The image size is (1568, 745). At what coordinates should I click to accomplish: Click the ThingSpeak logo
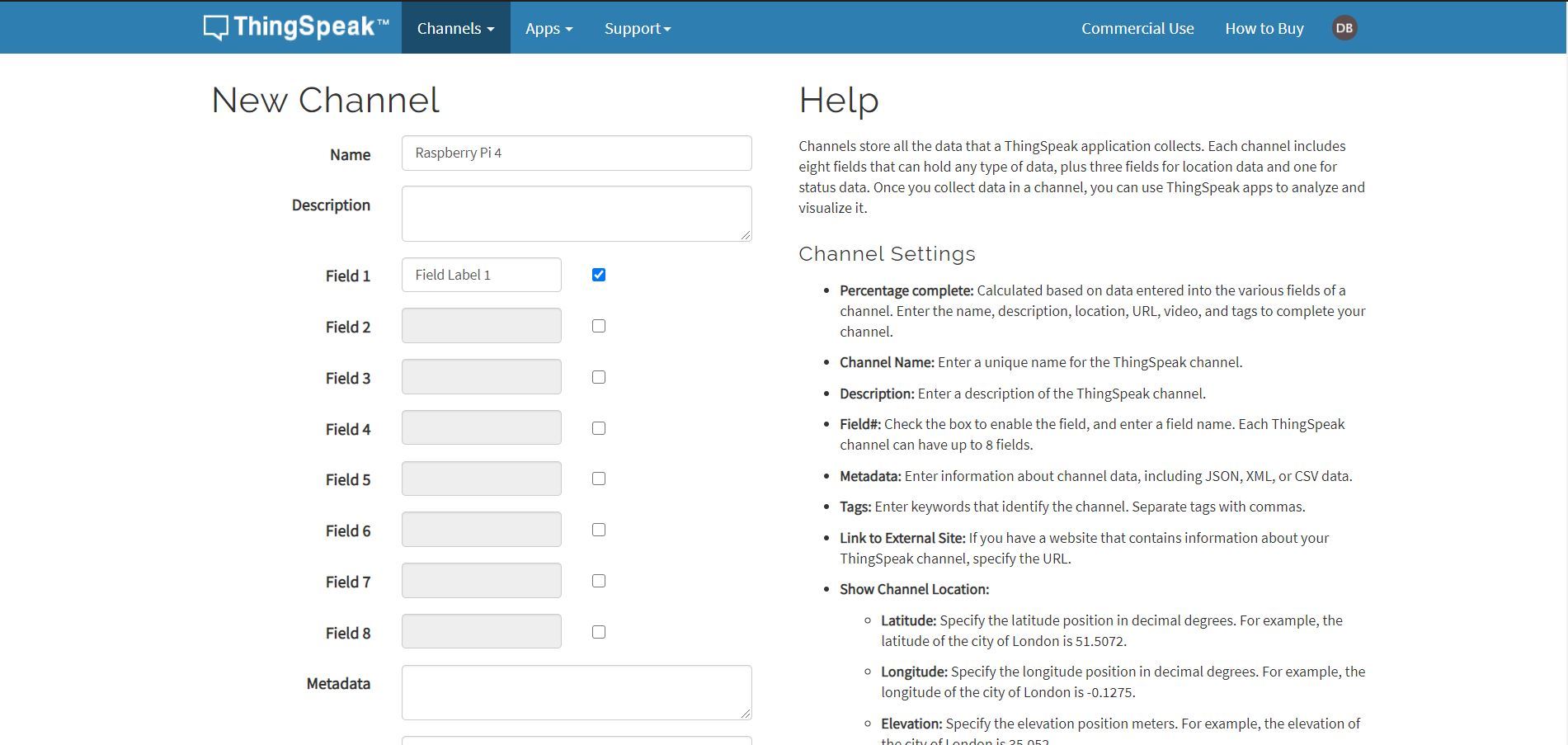[x=296, y=27]
